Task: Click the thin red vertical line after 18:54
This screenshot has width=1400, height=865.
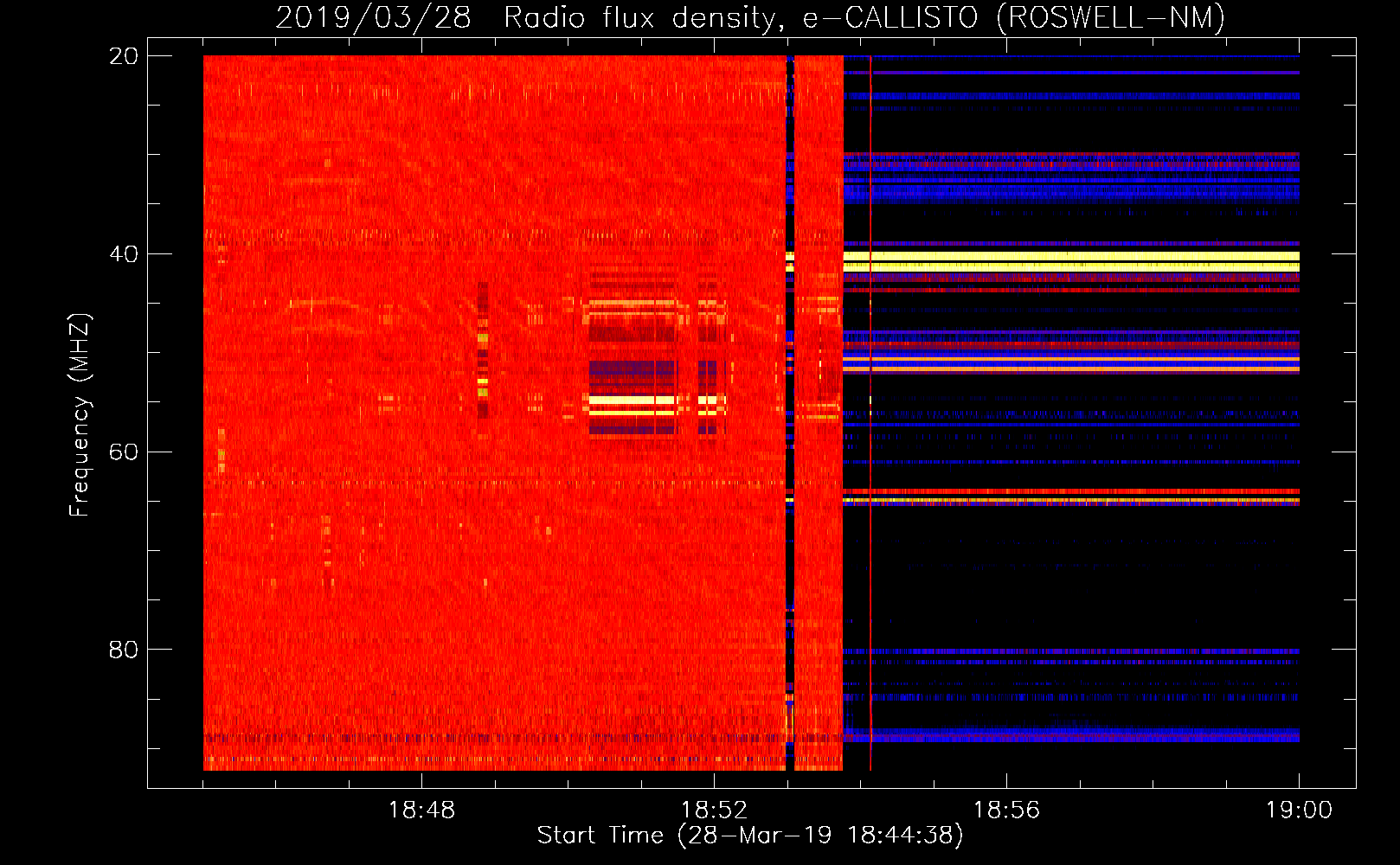Action: tap(870, 413)
